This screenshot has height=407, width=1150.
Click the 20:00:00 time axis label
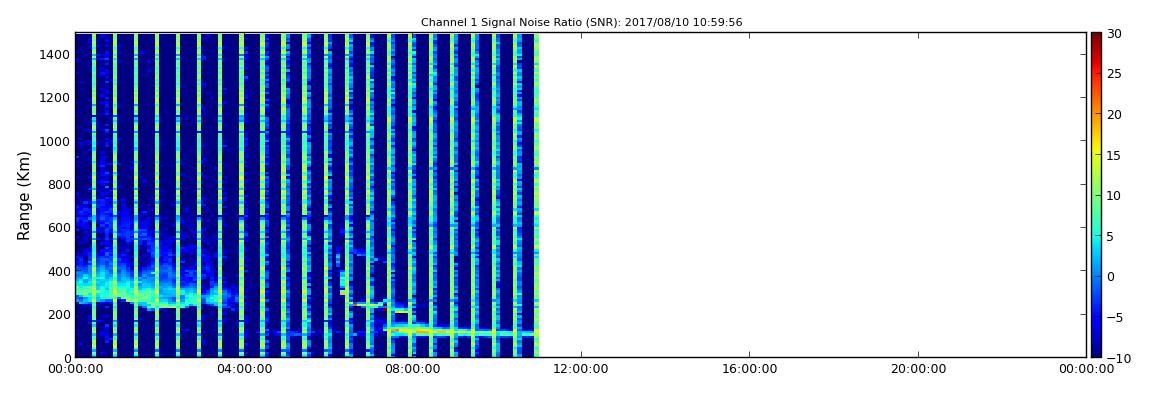(918, 370)
